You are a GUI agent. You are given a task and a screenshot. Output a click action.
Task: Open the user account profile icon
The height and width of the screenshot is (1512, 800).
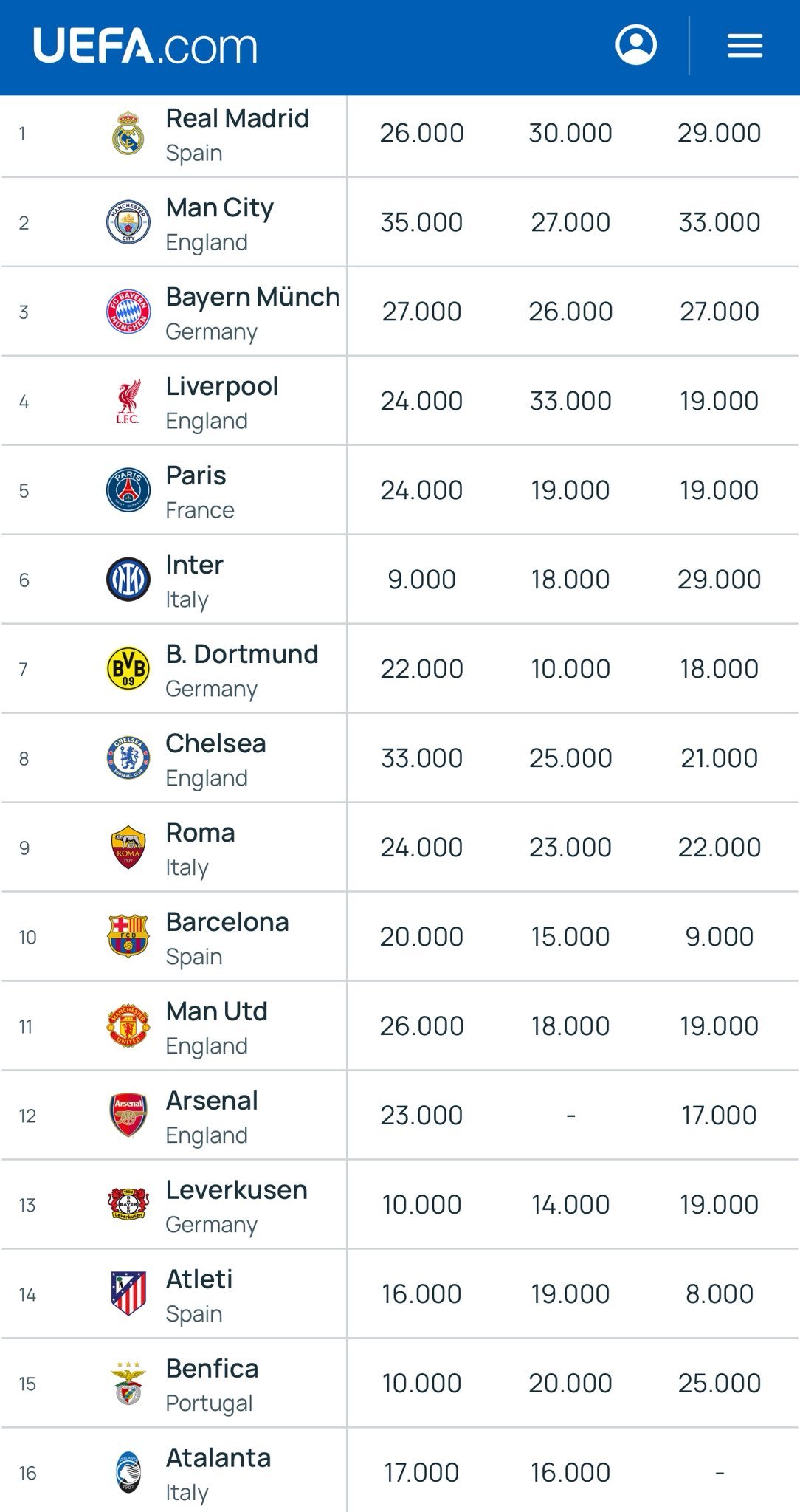[635, 45]
